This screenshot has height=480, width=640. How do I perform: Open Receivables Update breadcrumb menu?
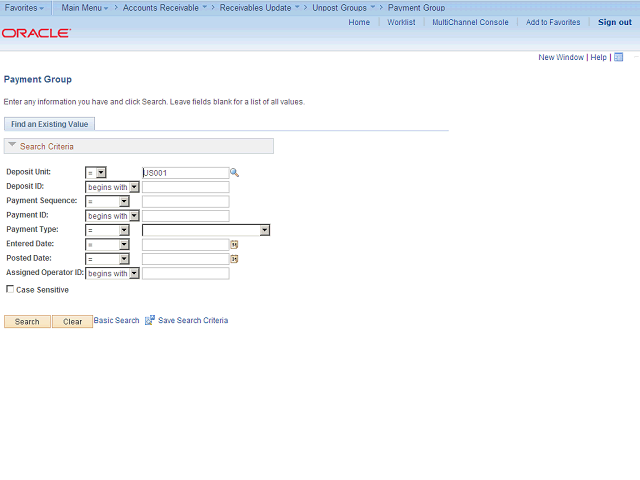tap(260, 8)
